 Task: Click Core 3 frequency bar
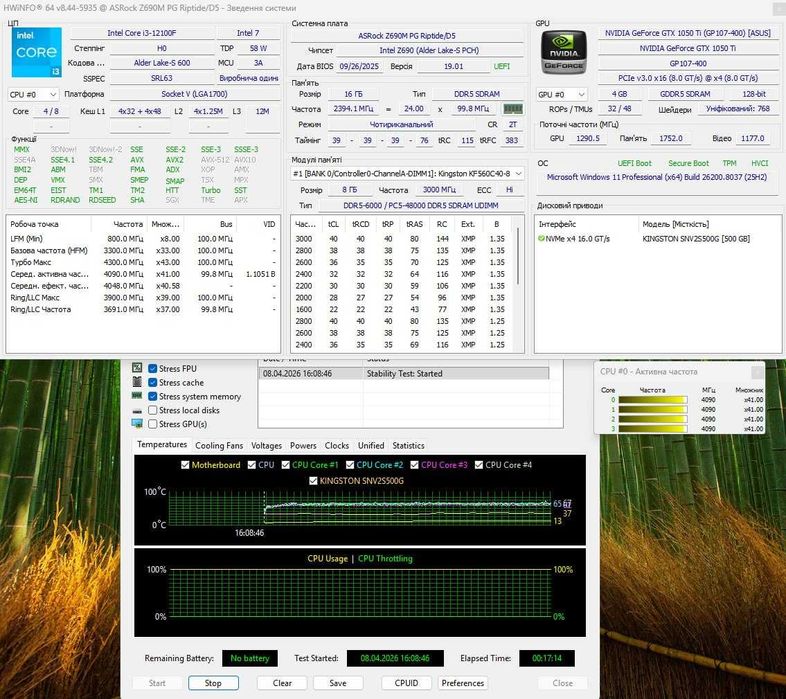pos(652,429)
